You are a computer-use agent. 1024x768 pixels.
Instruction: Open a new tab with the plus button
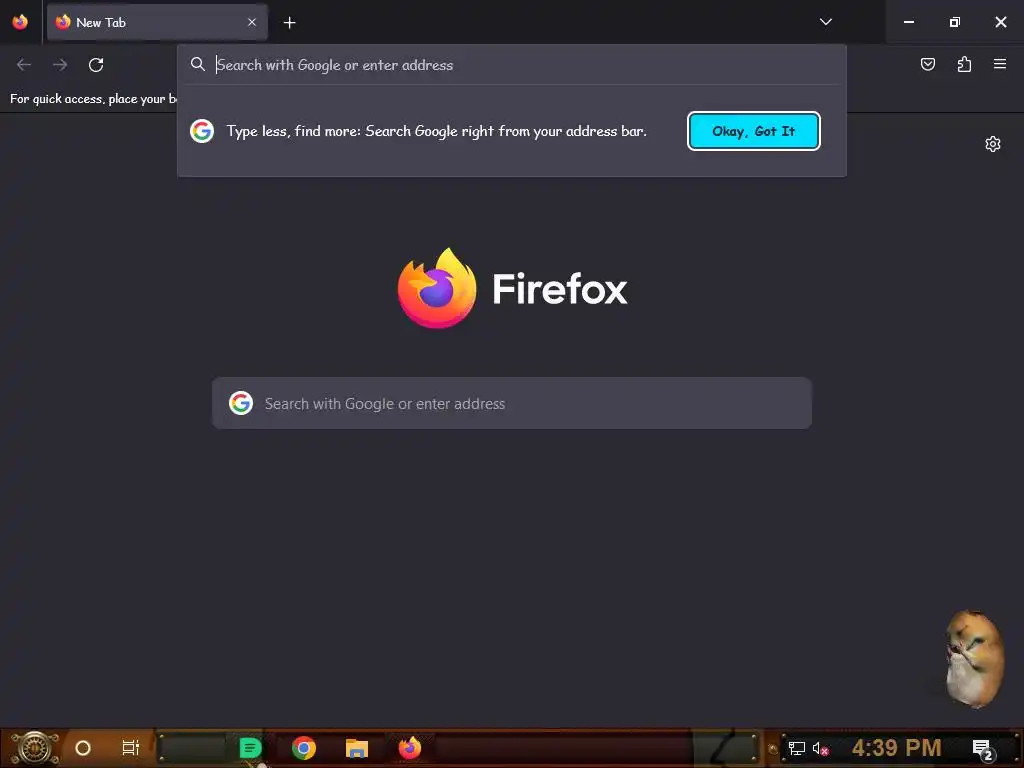point(289,23)
